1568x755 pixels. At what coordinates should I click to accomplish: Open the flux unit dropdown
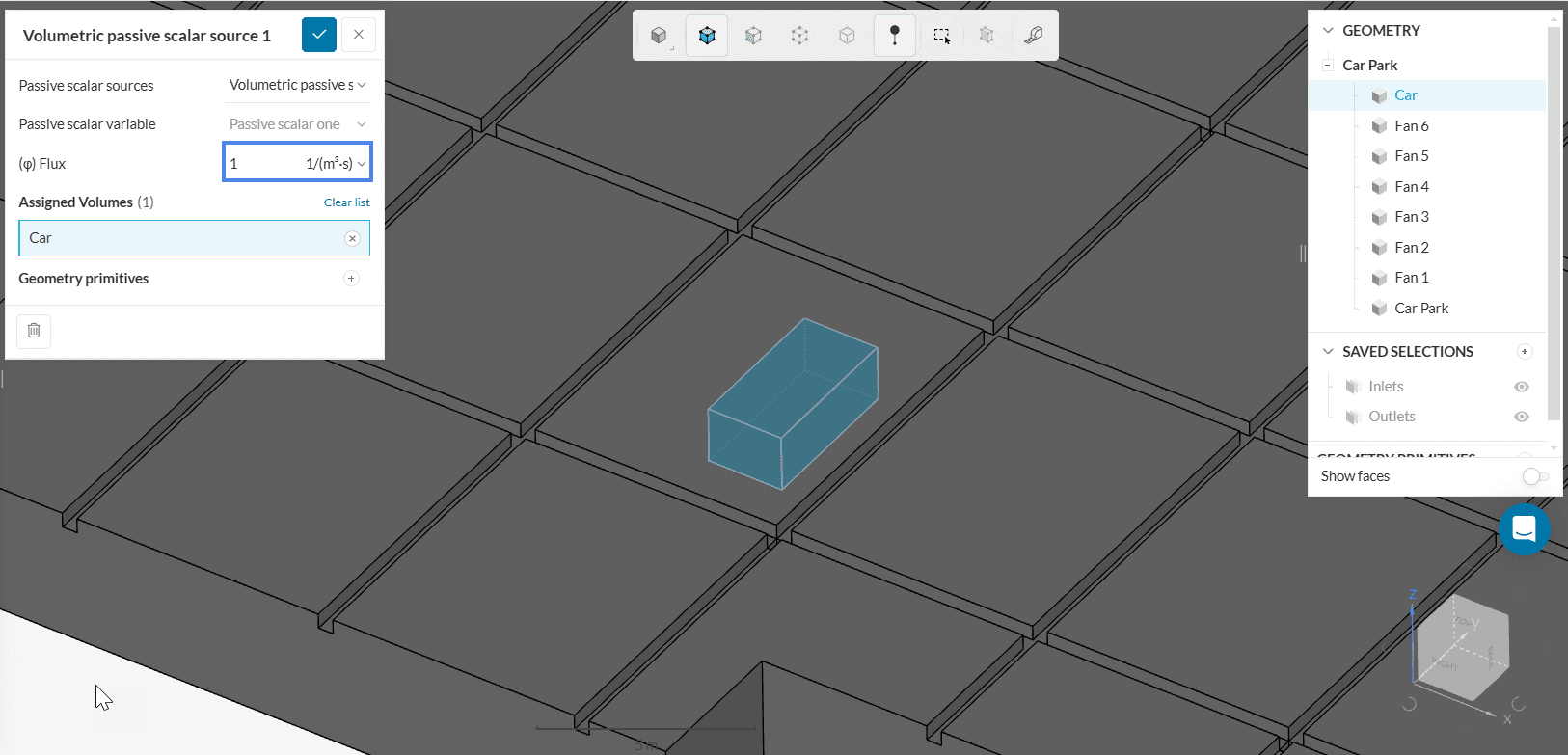(336, 164)
